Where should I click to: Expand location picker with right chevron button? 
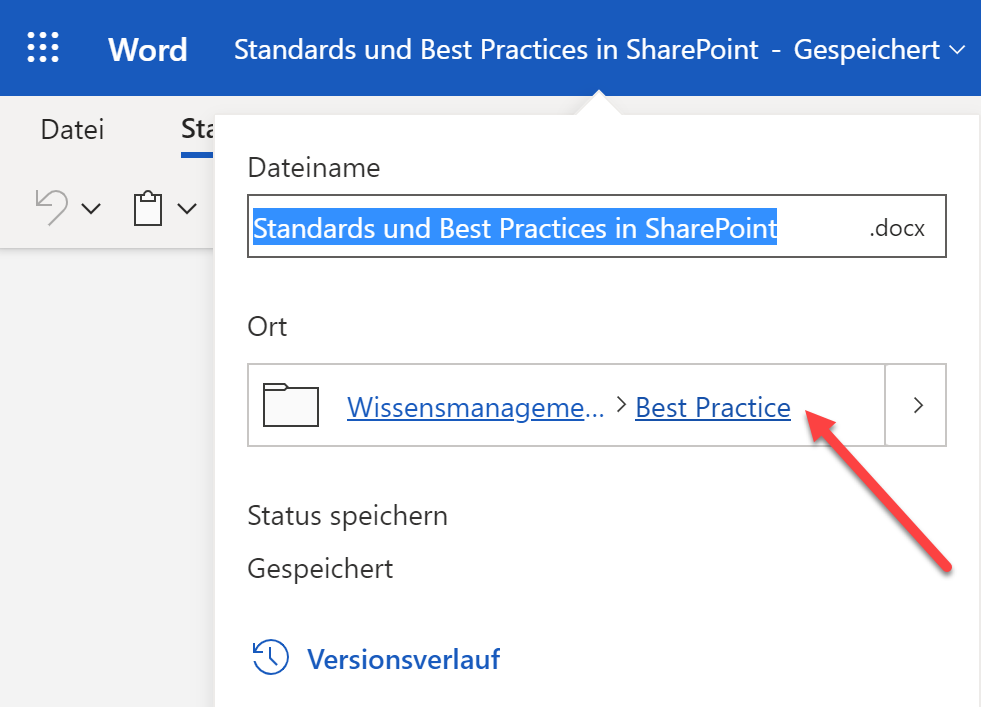[916, 405]
